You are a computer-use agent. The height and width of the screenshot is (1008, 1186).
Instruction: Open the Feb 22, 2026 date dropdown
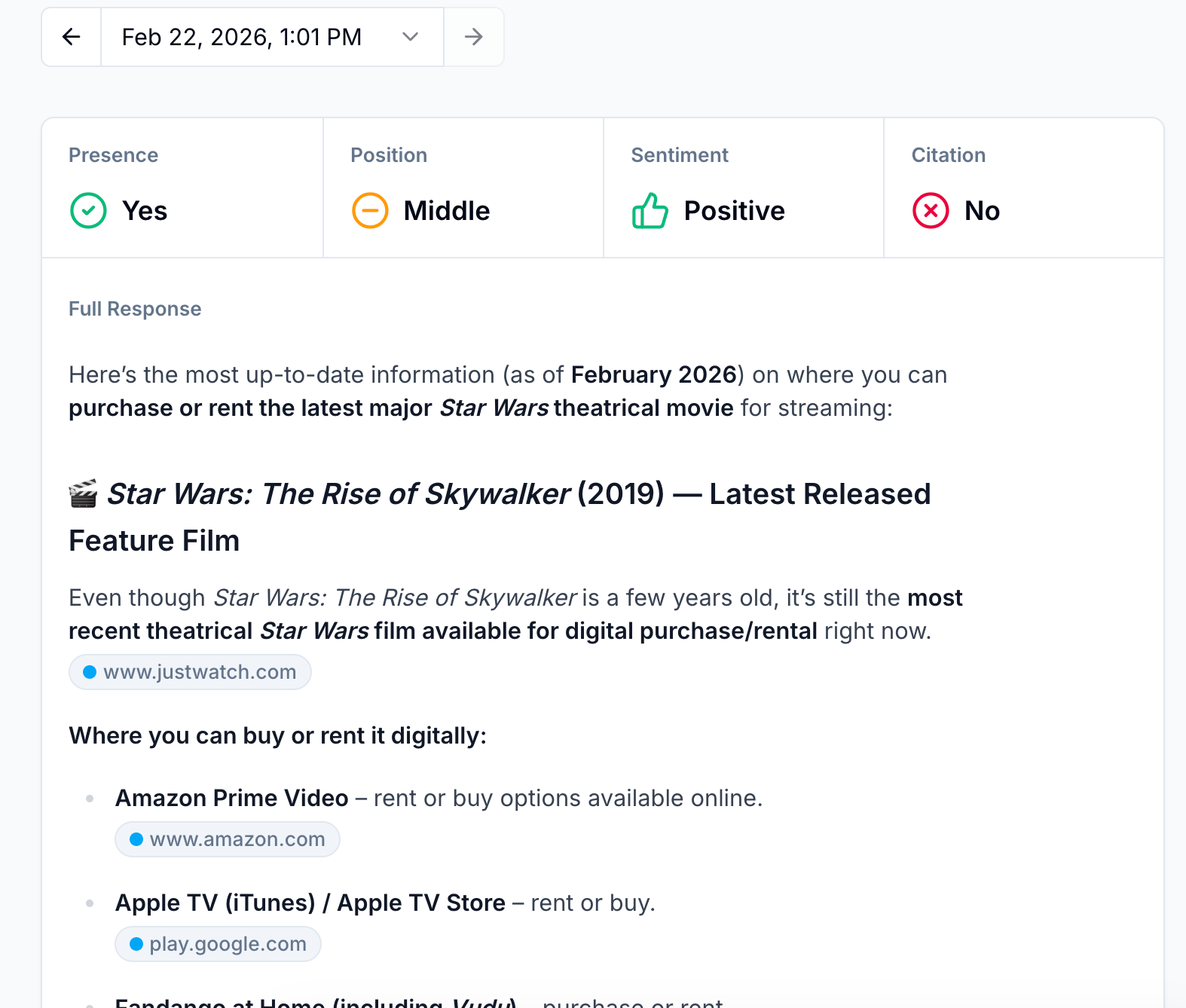click(x=272, y=37)
